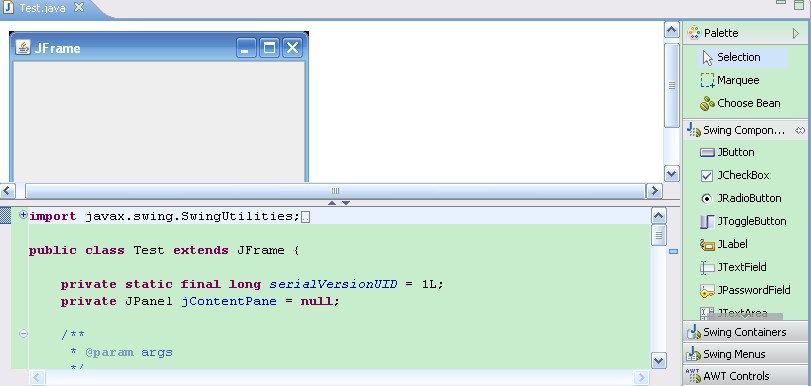The height and width of the screenshot is (386, 811).
Task: Click the JFrame content pane area
Action: [159, 122]
